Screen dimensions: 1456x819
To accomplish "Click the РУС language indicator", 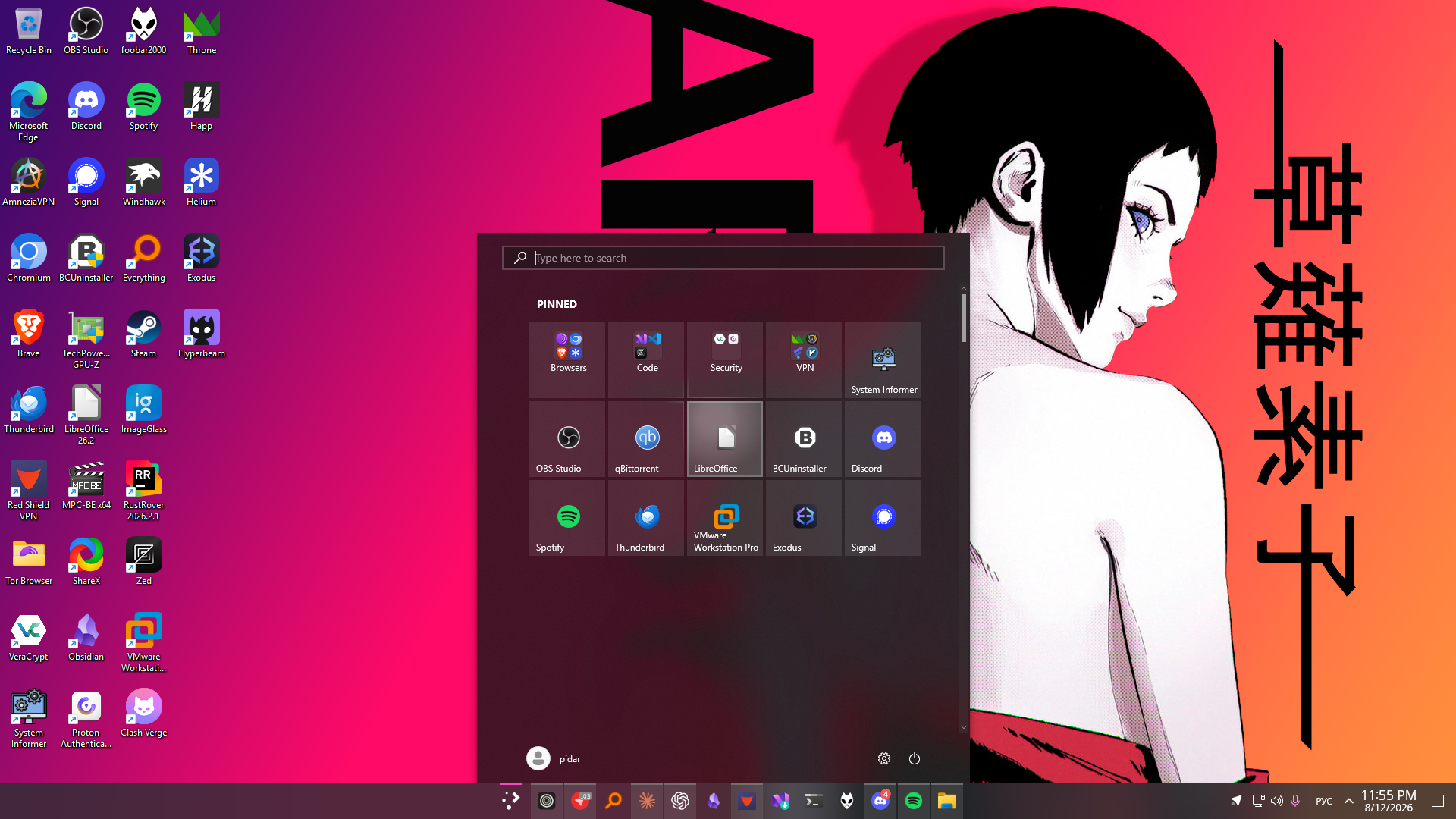I will (1324, 801).
